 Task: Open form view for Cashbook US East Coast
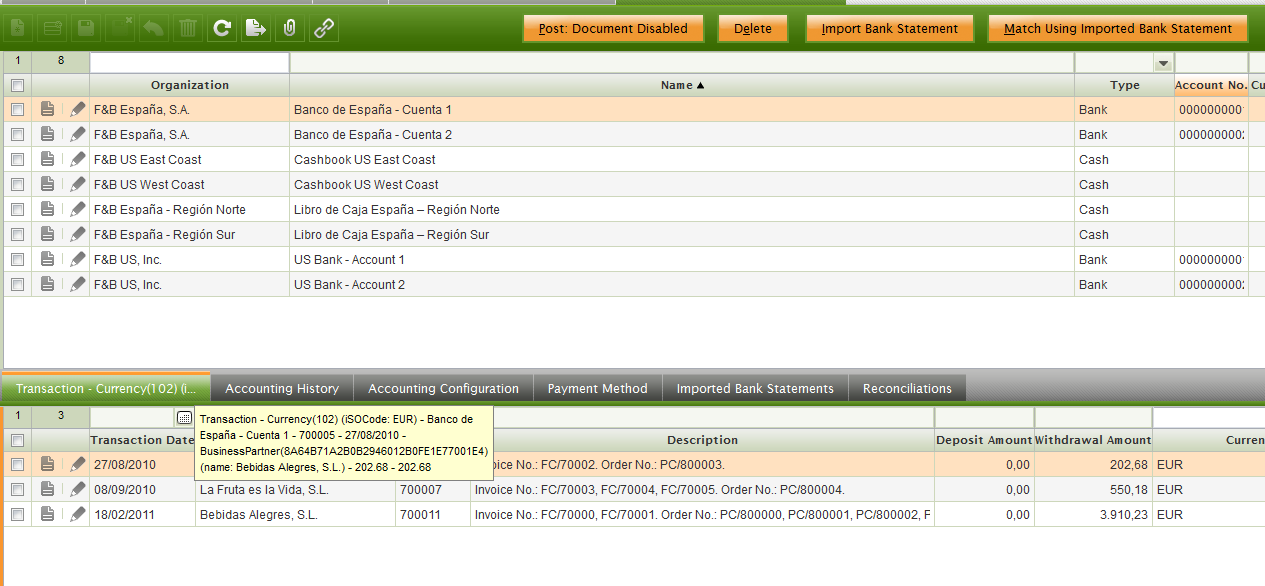pos(47,159)
